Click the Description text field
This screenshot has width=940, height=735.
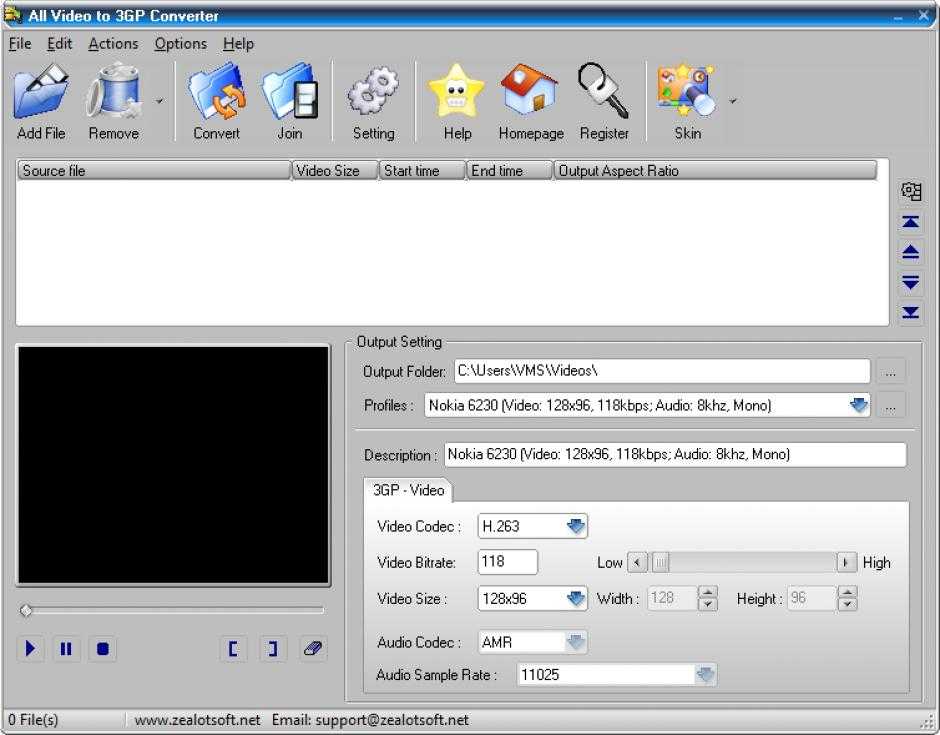pyautogui.click(x=675, y=454)
